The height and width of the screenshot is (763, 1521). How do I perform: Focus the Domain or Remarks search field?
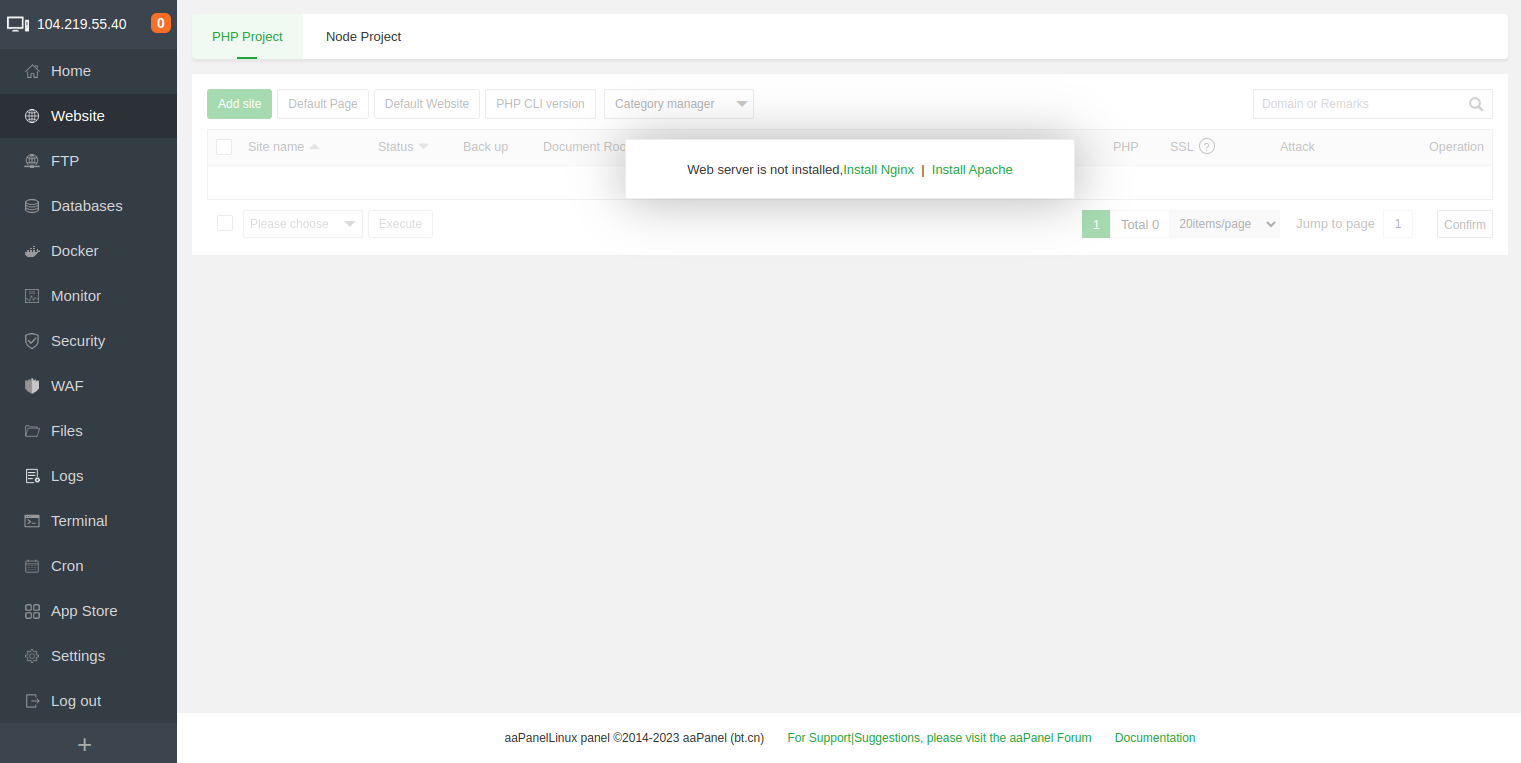(1360, 104)
